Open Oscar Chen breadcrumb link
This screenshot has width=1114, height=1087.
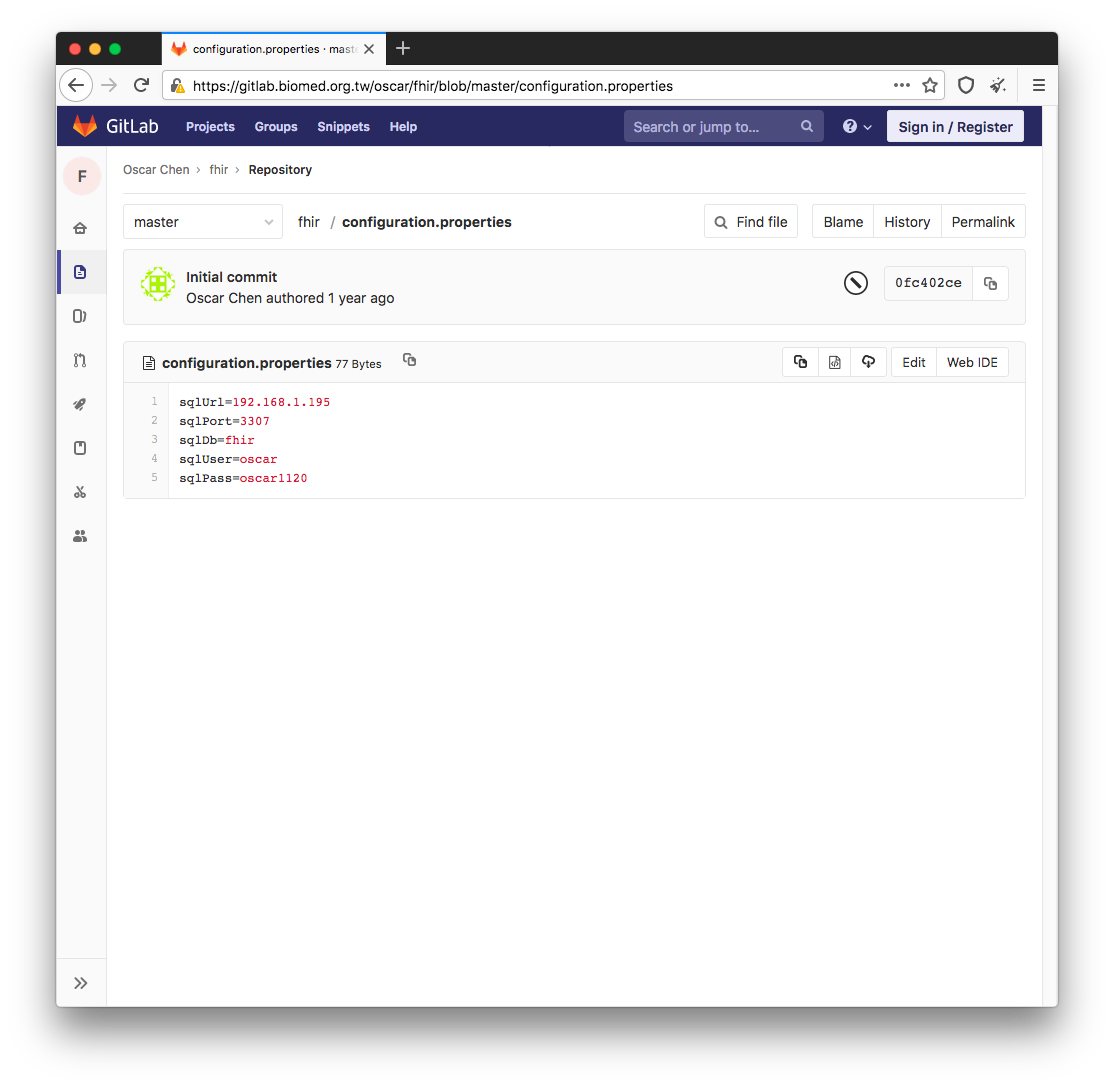tap(156, 170)
